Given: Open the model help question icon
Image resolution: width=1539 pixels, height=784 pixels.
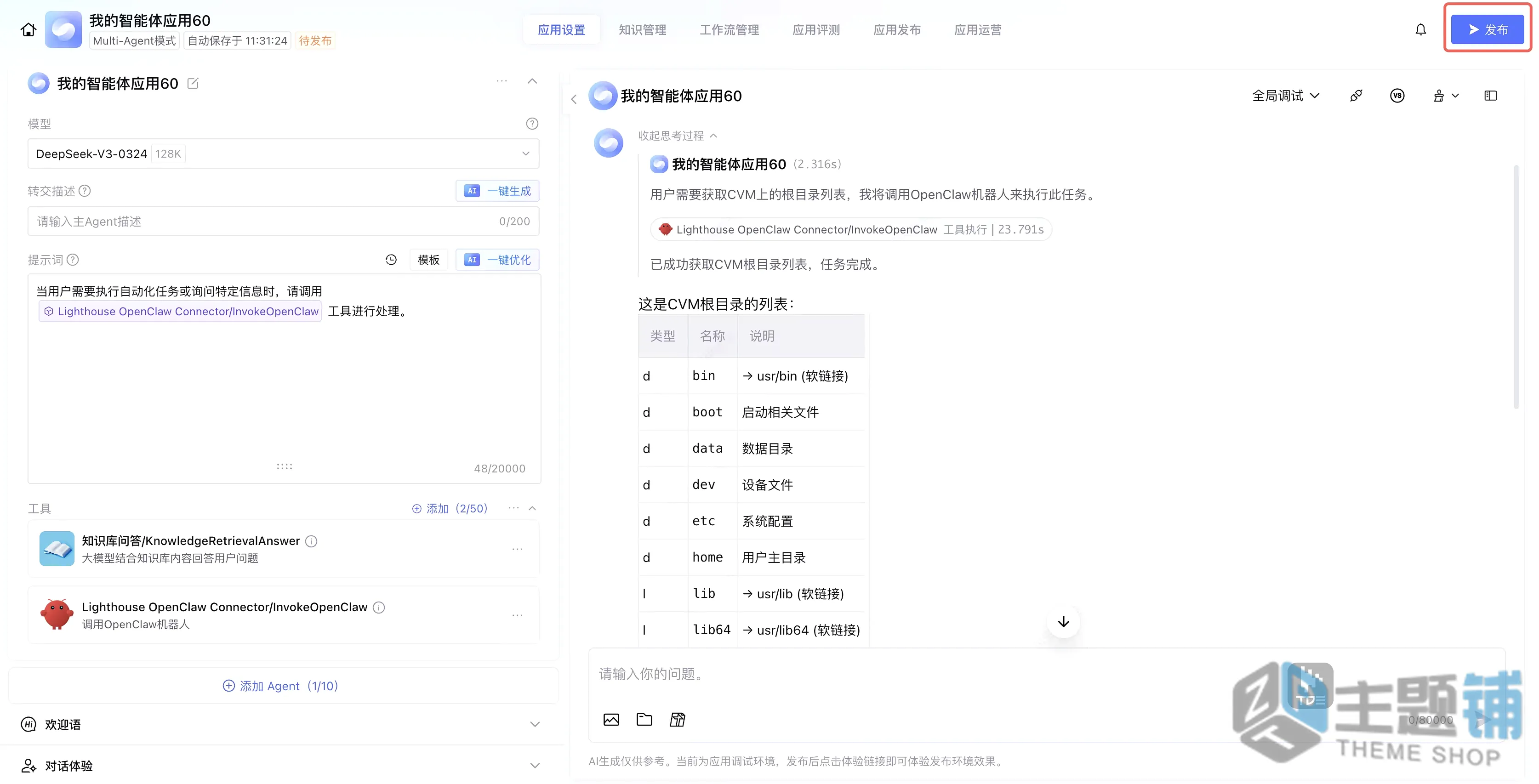Looking at the screenshot, I should [532, 124].
